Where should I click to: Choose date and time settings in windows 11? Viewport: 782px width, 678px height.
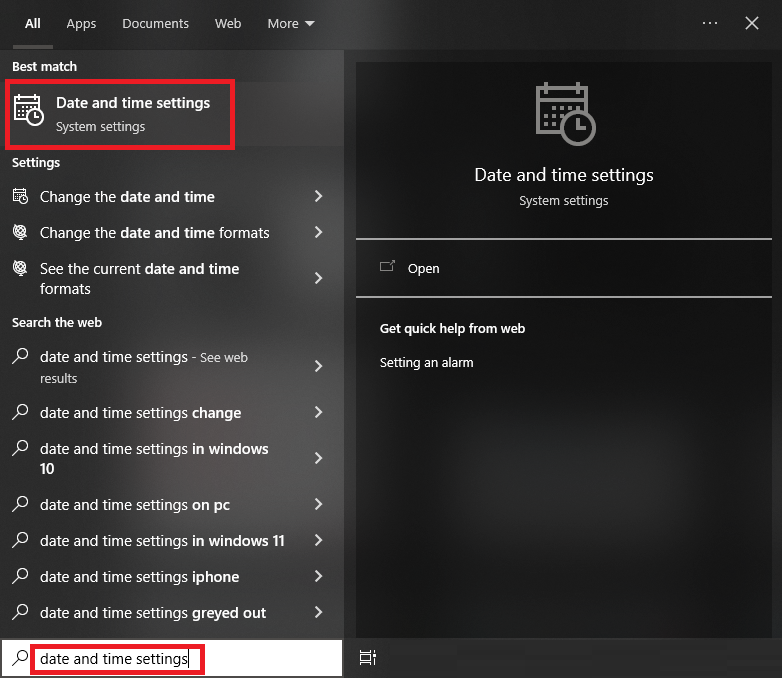(x=172, y=540)
